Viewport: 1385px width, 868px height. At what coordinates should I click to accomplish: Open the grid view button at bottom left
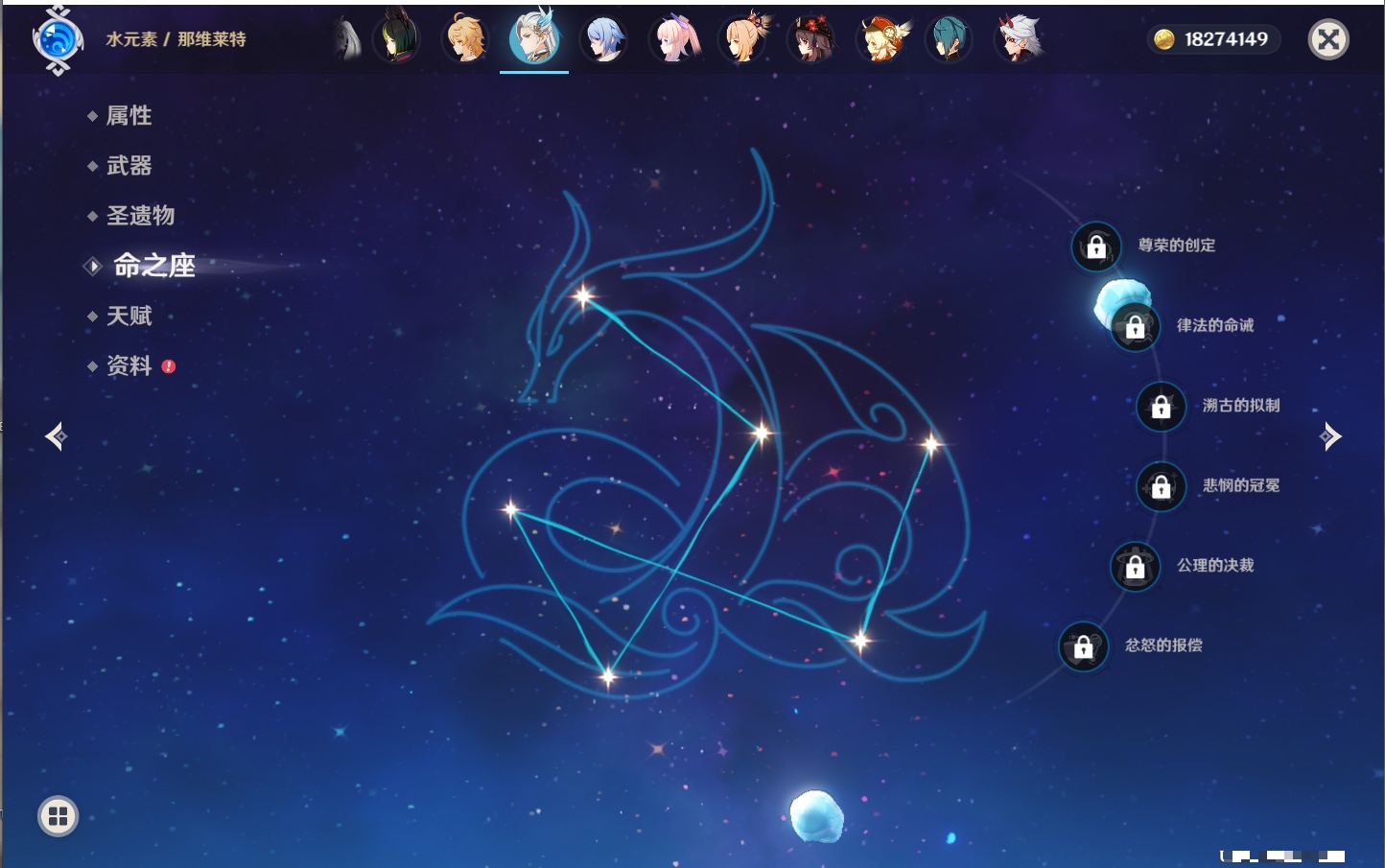tap(58, 816)
